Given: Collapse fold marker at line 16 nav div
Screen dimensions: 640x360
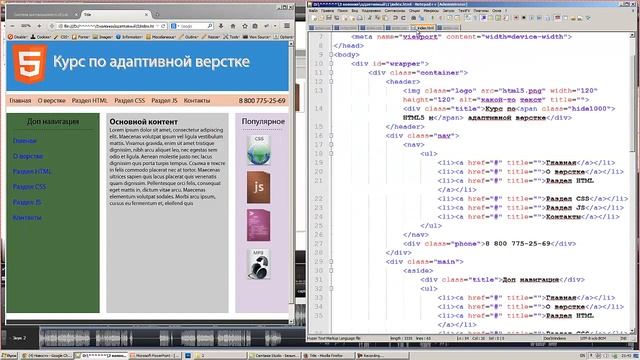Looking at the screenshot, I should (x=331, y=136).
